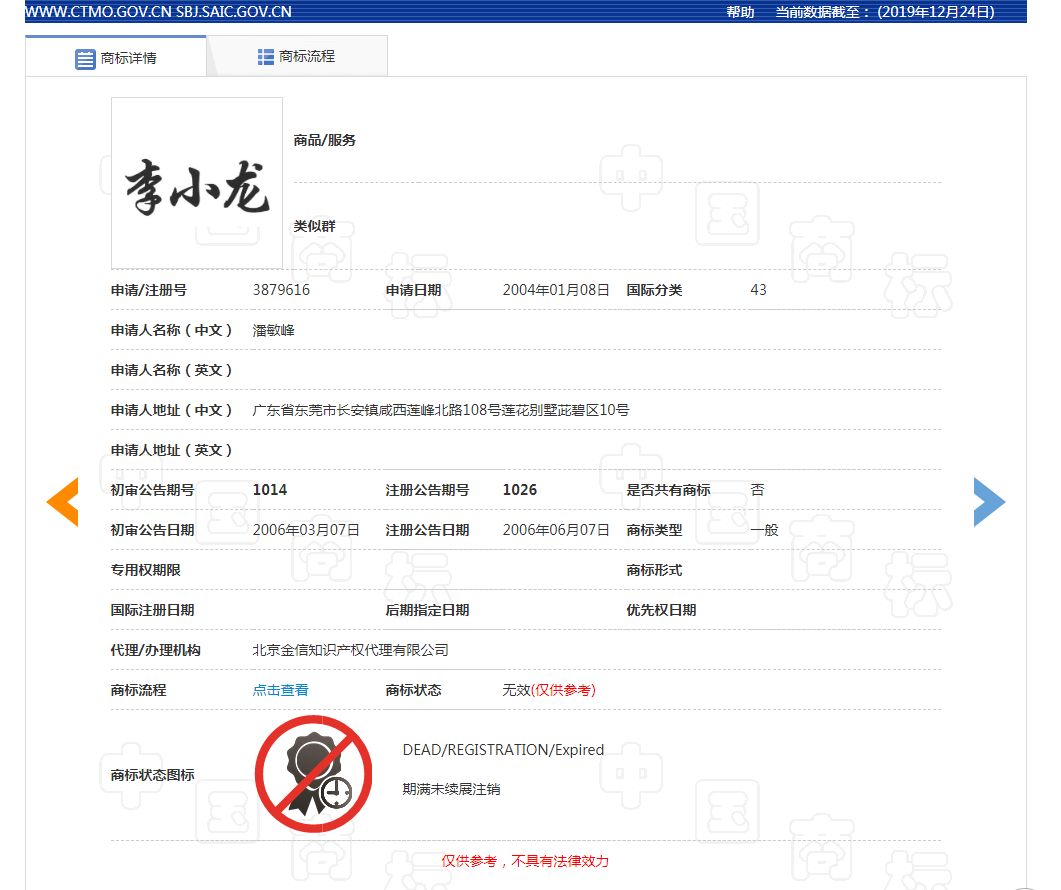
Task: Select the shared trademark value 否
Action: (x=757, y=490)
